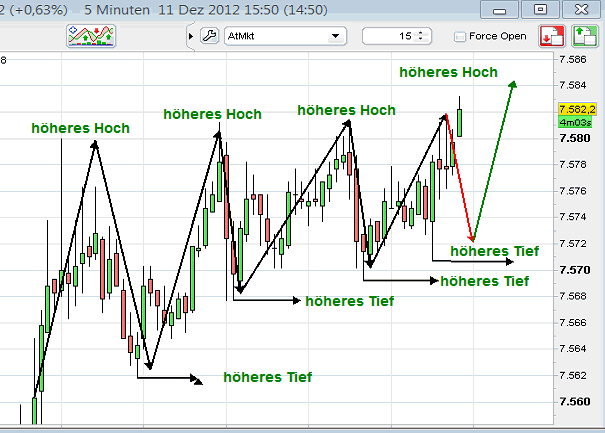Screen dimensions: 605x433
Task: Minimize the chart window
Action: tap(499, 9)
